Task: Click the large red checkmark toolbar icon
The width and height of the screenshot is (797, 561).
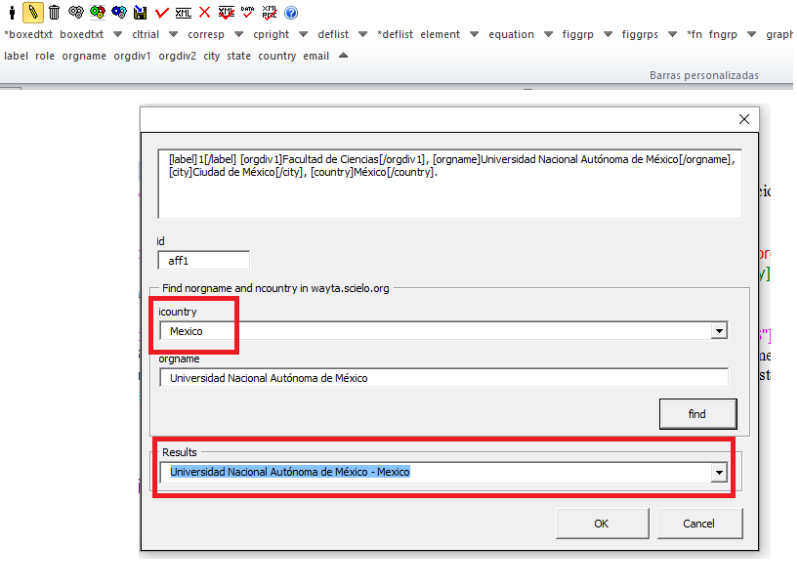Action: coord(162,13)
